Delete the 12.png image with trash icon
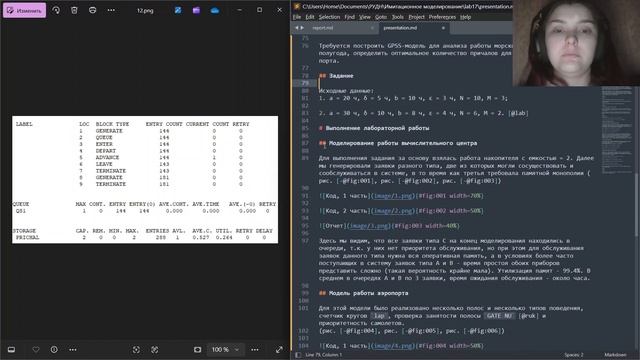 tap(74, 10)
